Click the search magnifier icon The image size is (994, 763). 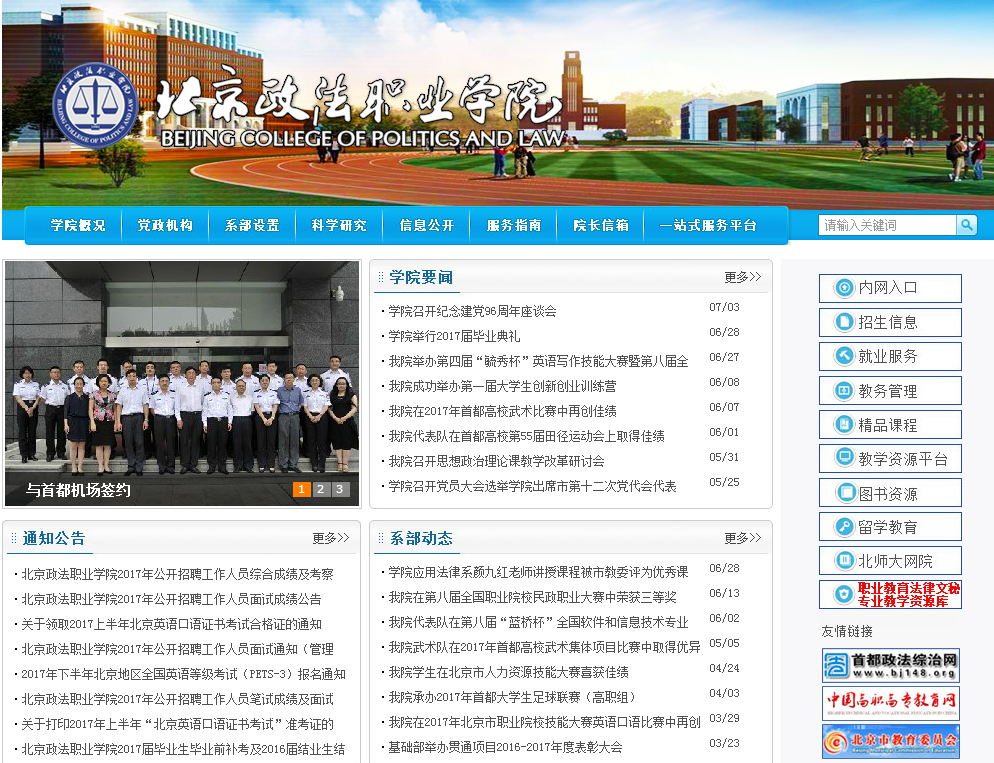966,225
